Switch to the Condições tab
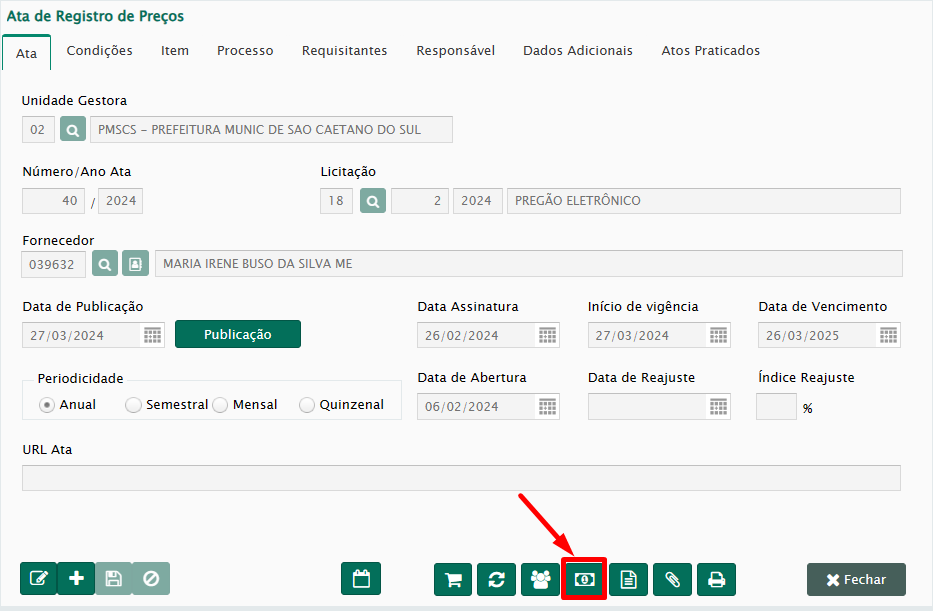Screen dimensions: 933x611 point(99,51)
